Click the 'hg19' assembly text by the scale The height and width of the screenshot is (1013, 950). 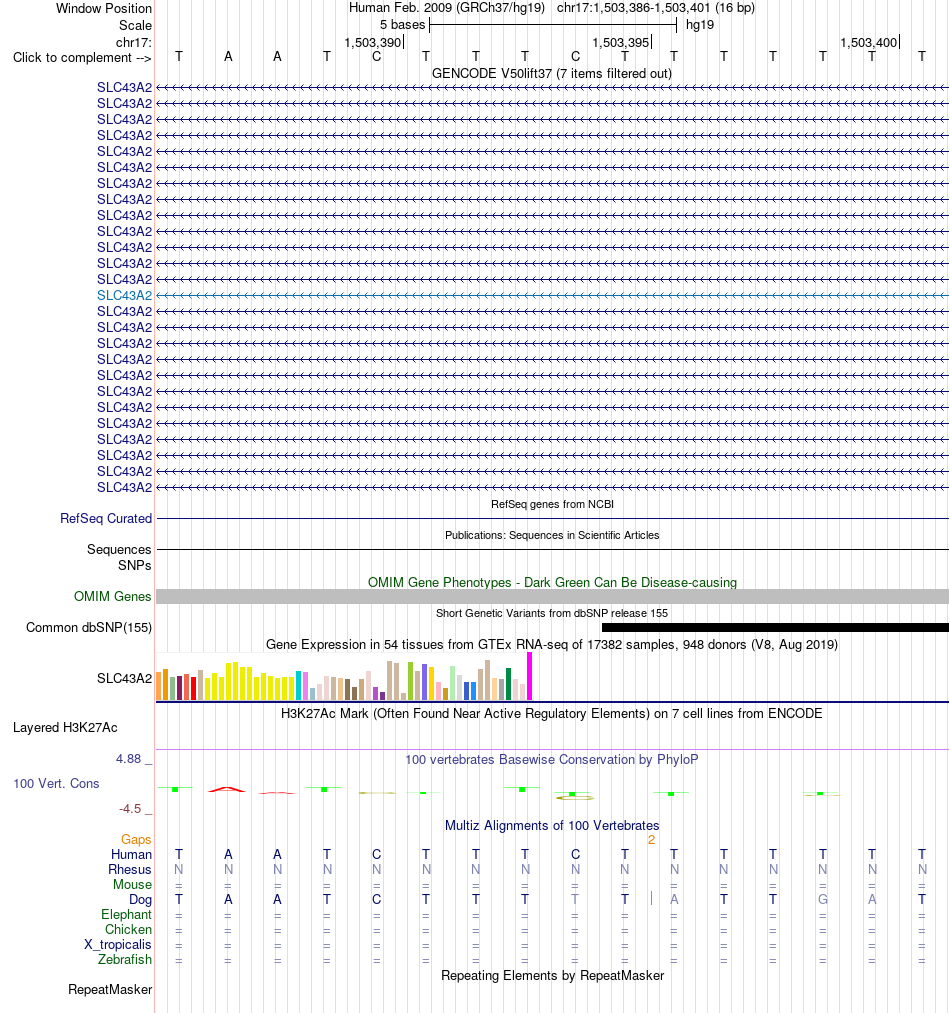click(700, 25)
